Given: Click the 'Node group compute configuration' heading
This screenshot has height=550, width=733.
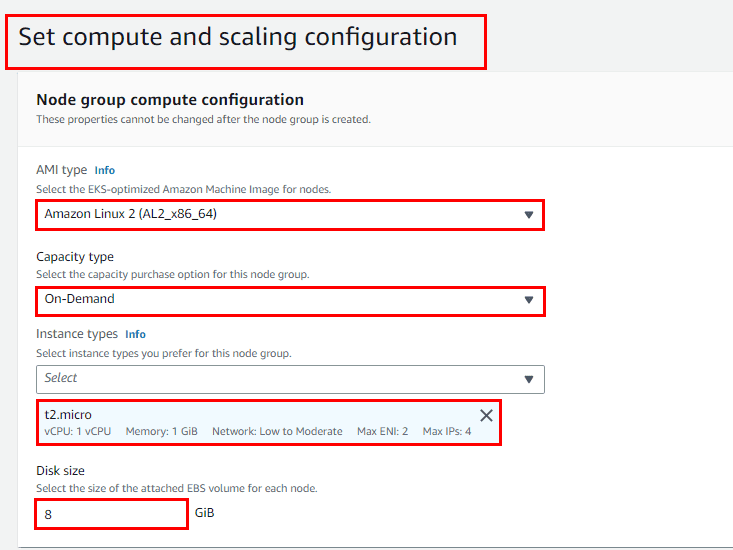Looking at the screenshot, I should (x=170, y=99).
